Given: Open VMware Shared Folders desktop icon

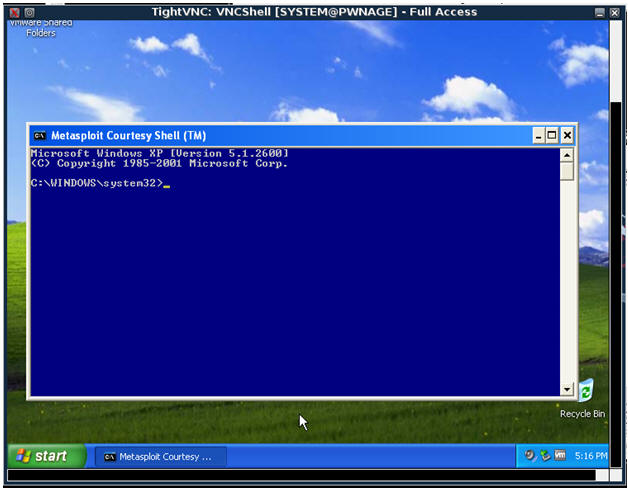Looking at the screenshot, I should 41,29.
